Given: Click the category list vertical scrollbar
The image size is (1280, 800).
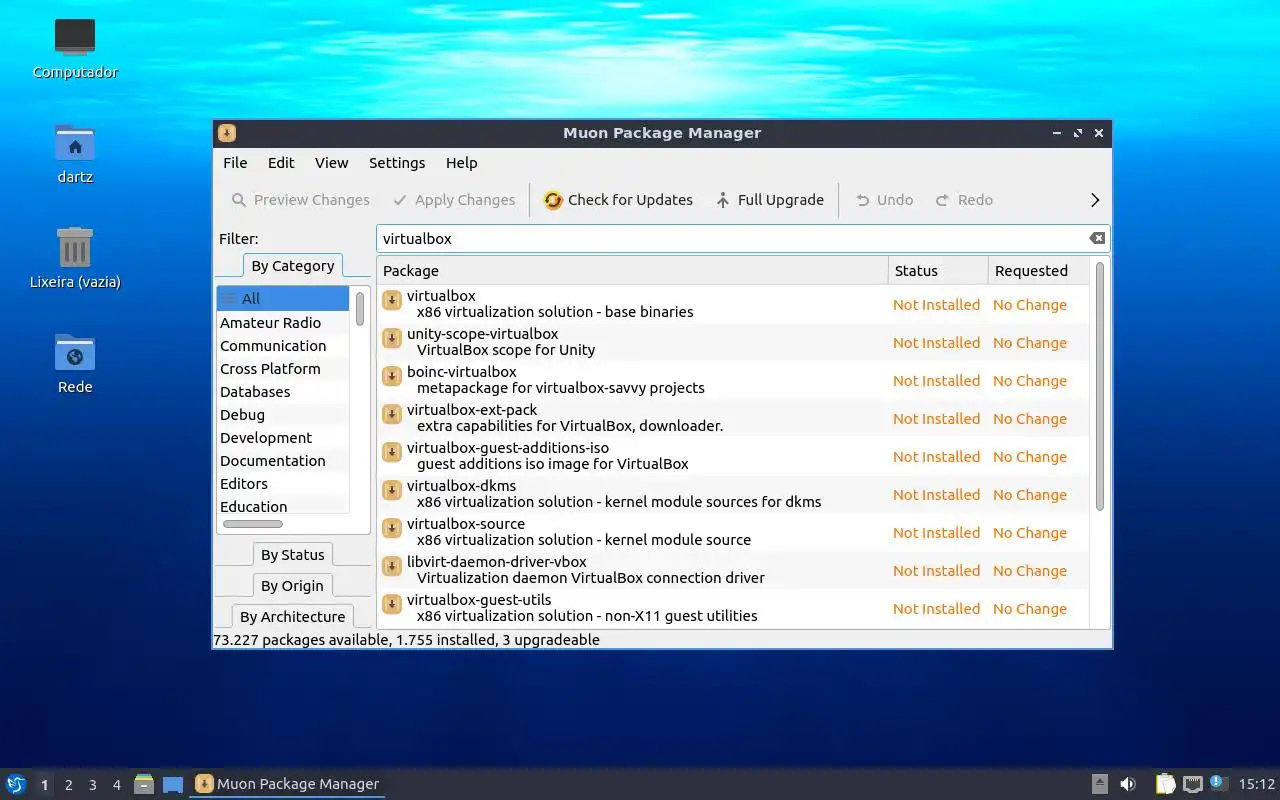Looking at the screenshot, I should point(360,308).
